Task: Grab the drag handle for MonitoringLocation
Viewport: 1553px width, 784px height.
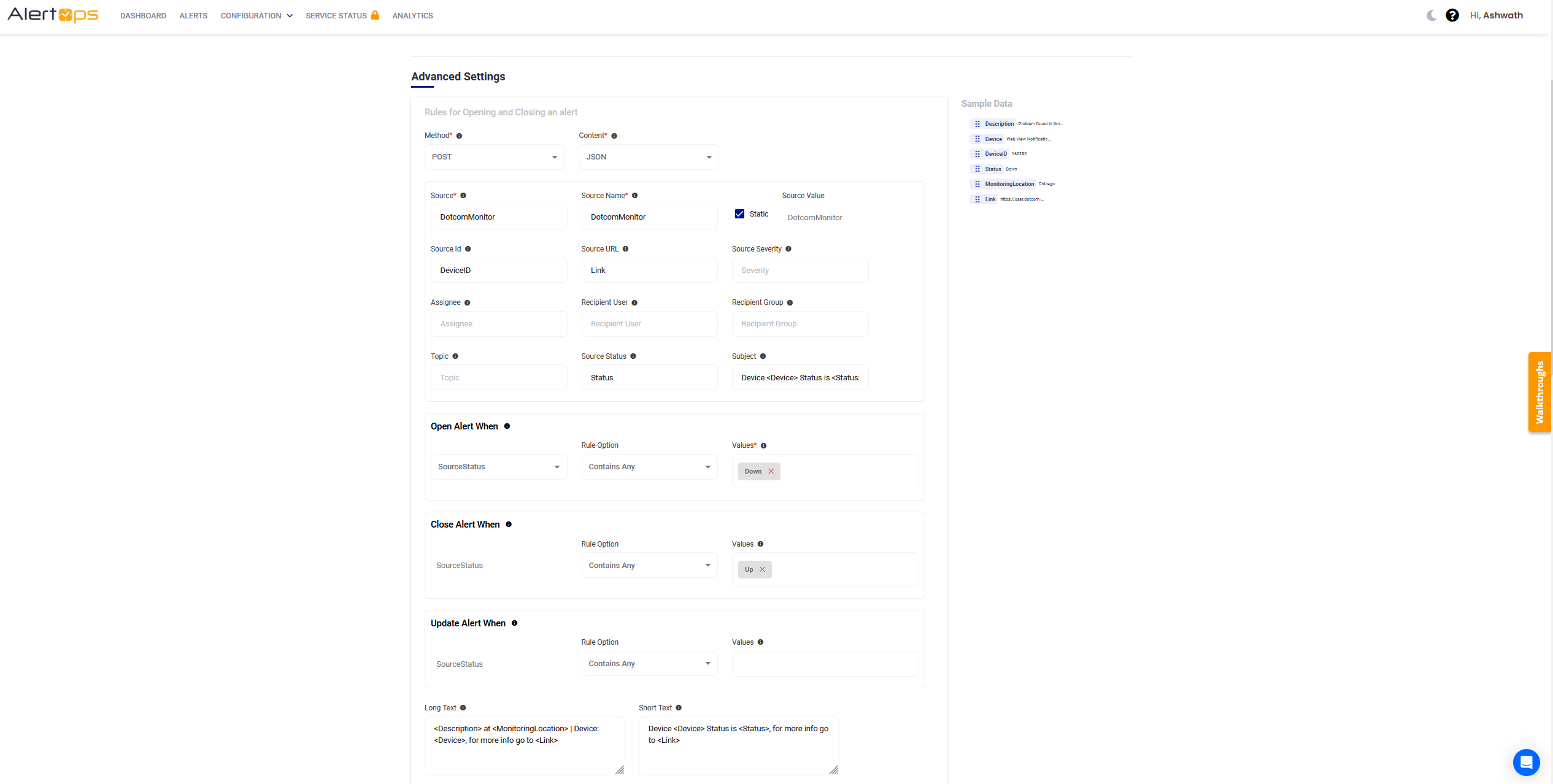Action: 977,184
